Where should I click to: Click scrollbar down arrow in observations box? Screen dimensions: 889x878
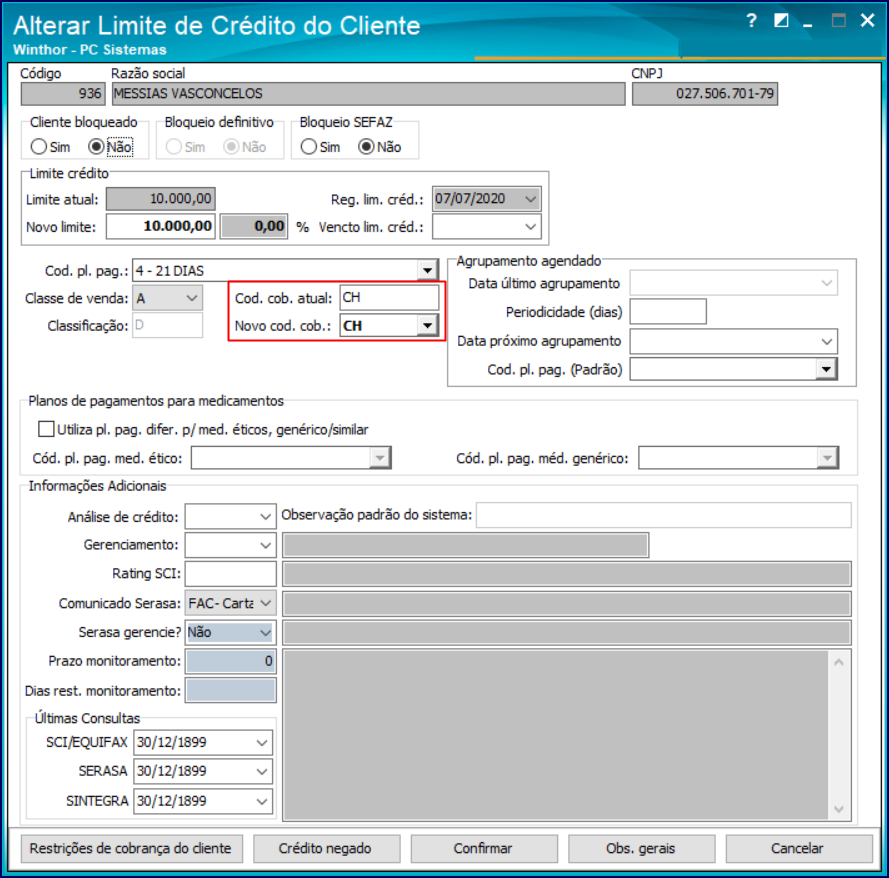point(839,809)
